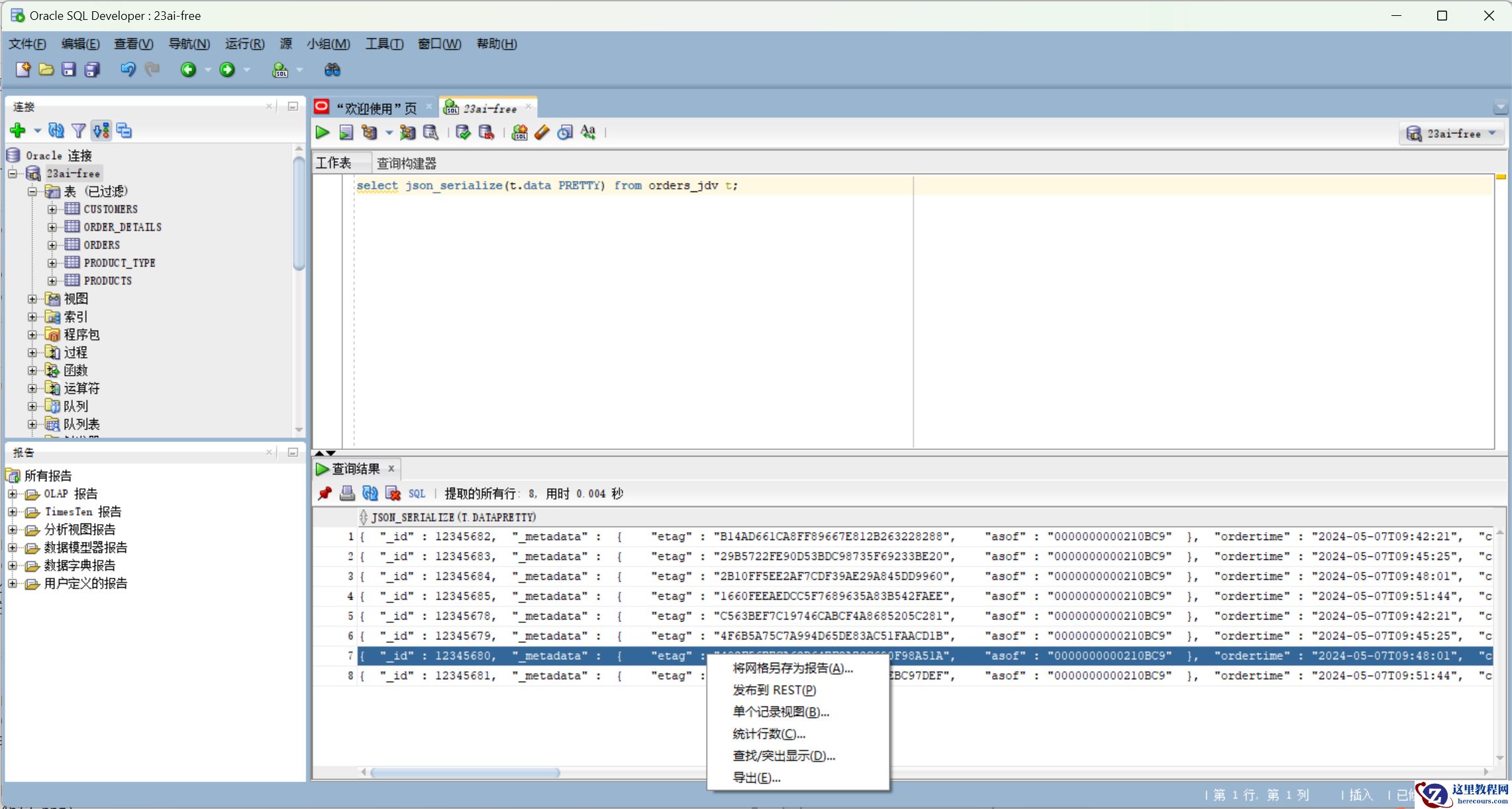Click the SQL link in results toolbar
This screenshot has width=1512, height=809.
tap(417, 494)
